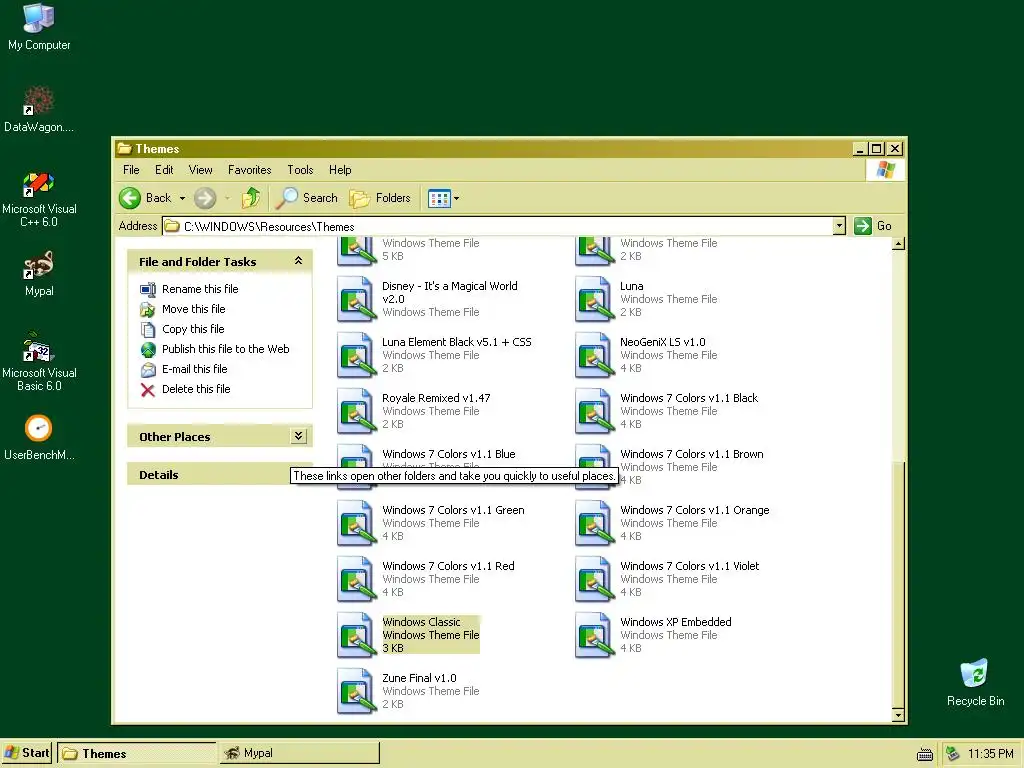The width and height of the screenshot is (1024, 768).
Task: Click the Themes window title bar folder icon
Action: coord(124,148)
